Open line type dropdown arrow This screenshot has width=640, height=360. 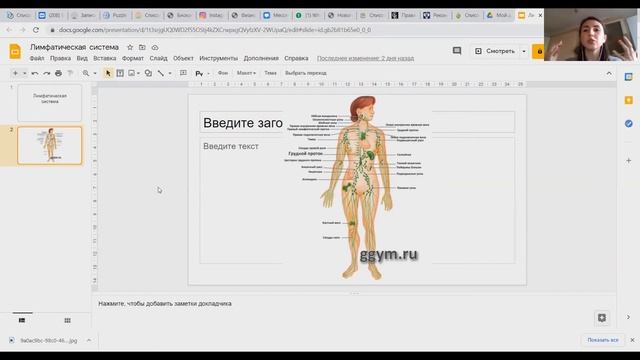(170, 73)
